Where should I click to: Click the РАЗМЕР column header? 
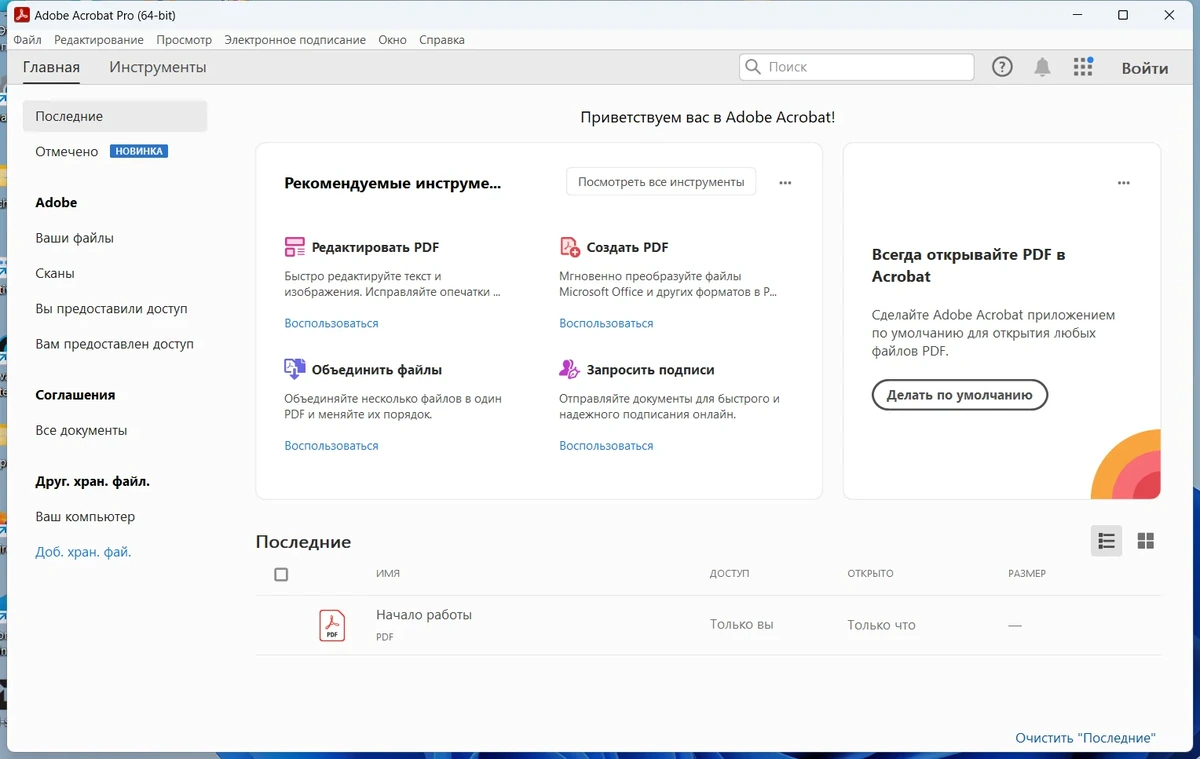coord(1027,574)
